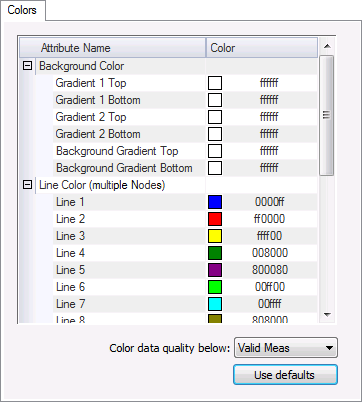Click the 800080 hex value
The image size is (362, 402).
(270, 270)
